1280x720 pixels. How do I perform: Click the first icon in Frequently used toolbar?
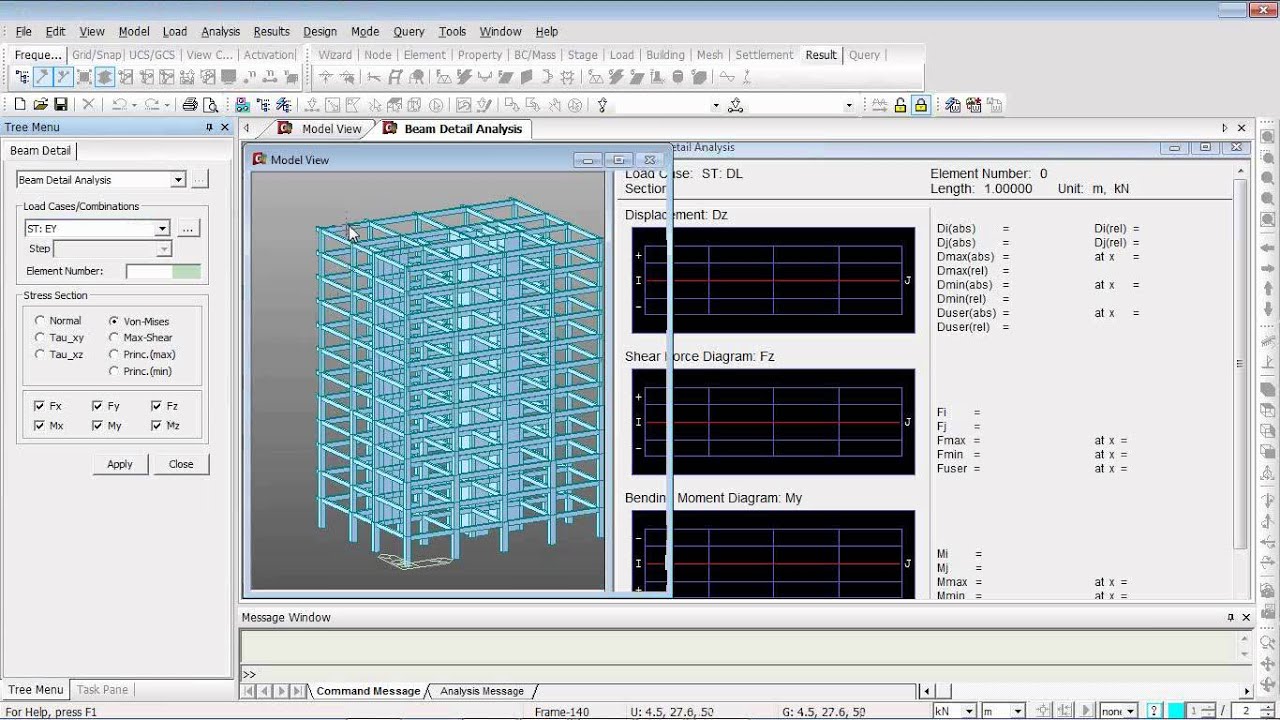22,77
